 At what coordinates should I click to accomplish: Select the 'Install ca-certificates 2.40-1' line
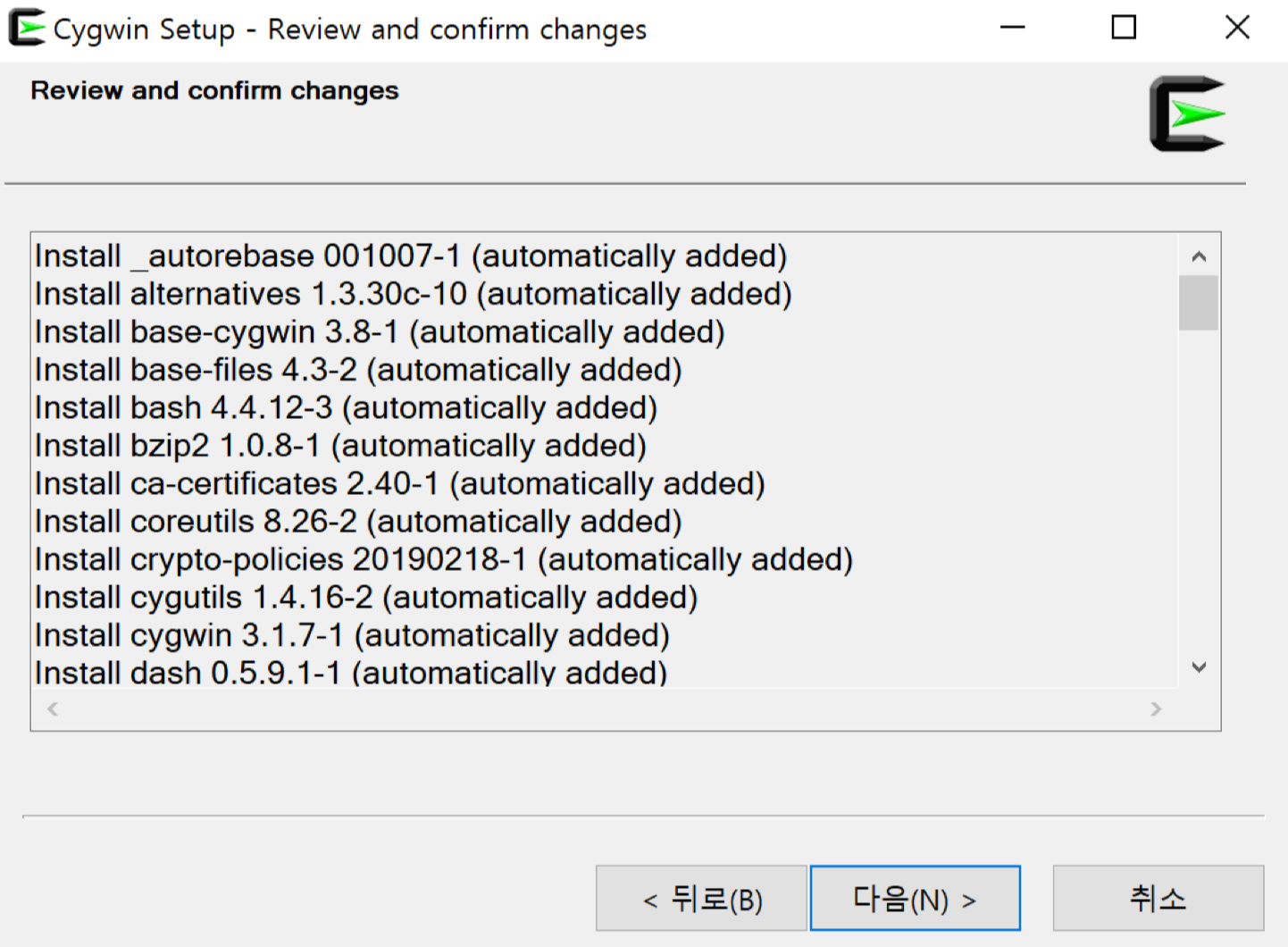coord(400,484)
